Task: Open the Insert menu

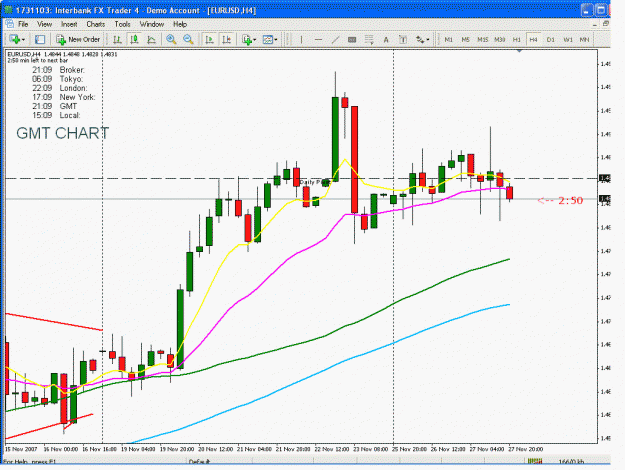Action: pos(69,24)
